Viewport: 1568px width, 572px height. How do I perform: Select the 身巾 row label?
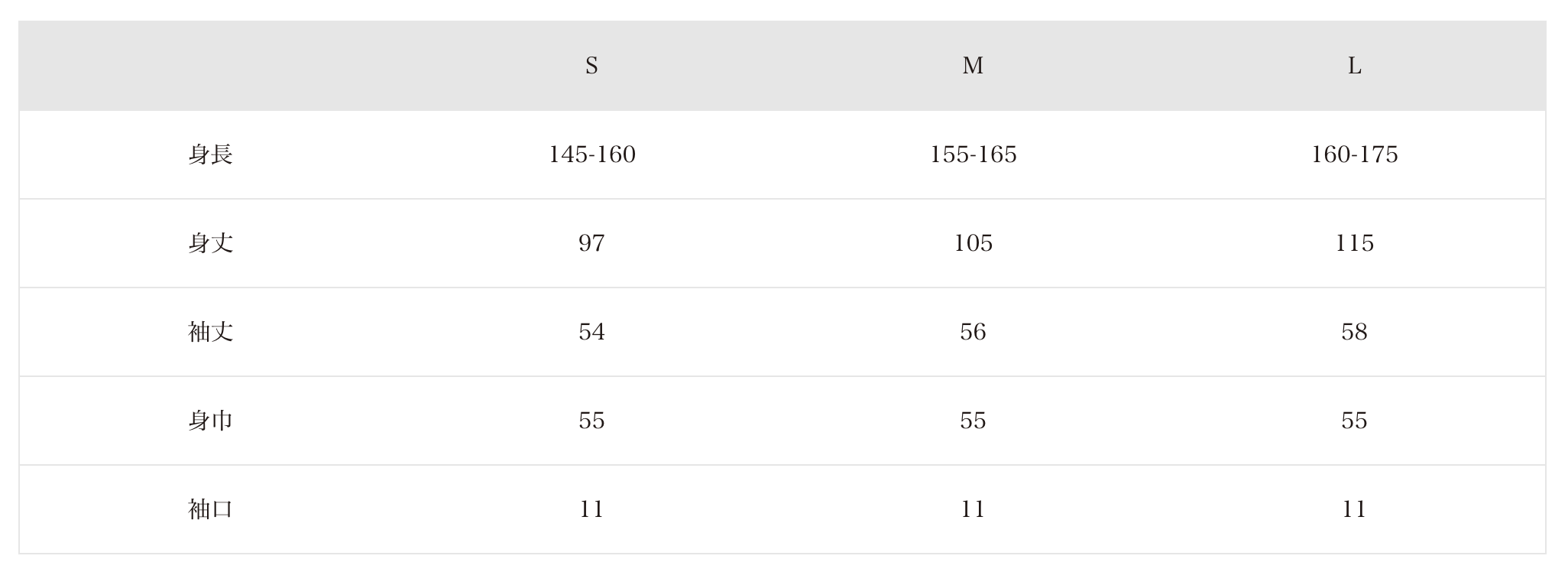tap(210, 421)
